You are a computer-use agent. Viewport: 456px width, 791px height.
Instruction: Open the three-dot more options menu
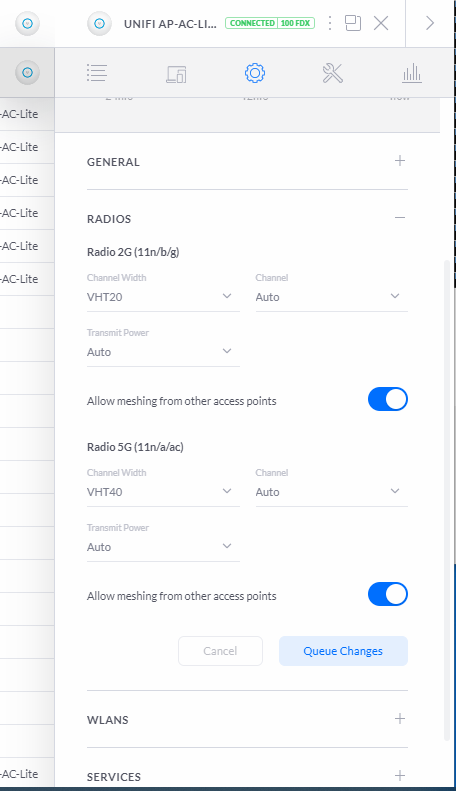(330, 23)
